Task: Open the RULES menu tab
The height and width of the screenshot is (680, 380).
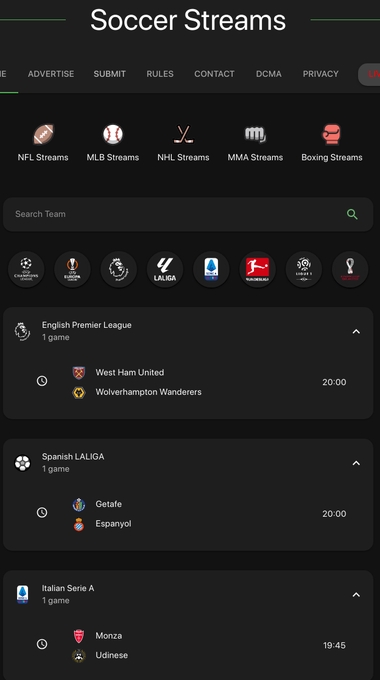Action: point(160,74)
